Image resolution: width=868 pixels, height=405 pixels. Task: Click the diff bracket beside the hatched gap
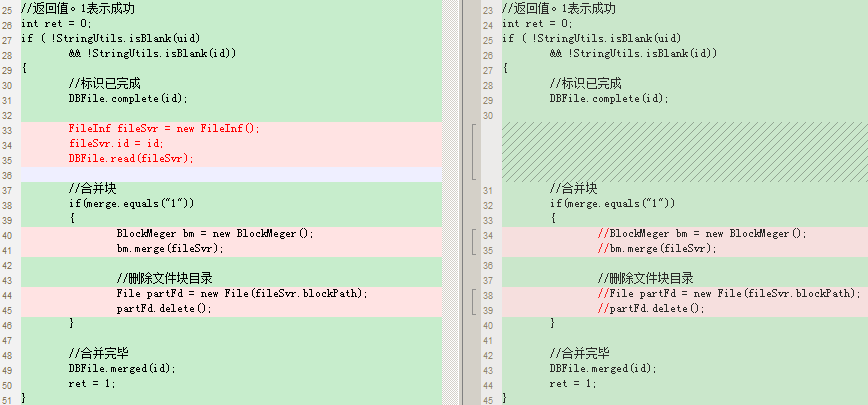(473, 152)
